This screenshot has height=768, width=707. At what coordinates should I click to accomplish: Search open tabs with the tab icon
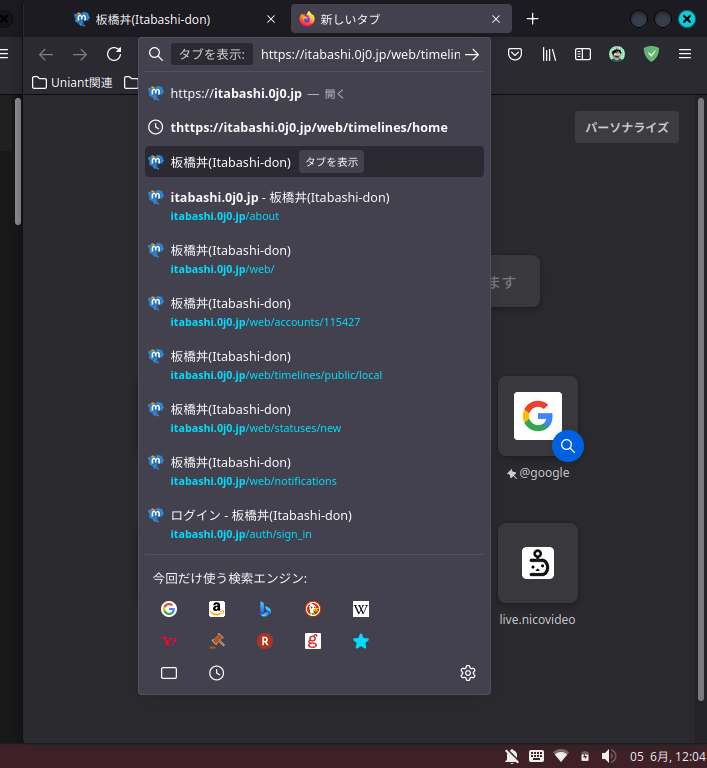169,673
